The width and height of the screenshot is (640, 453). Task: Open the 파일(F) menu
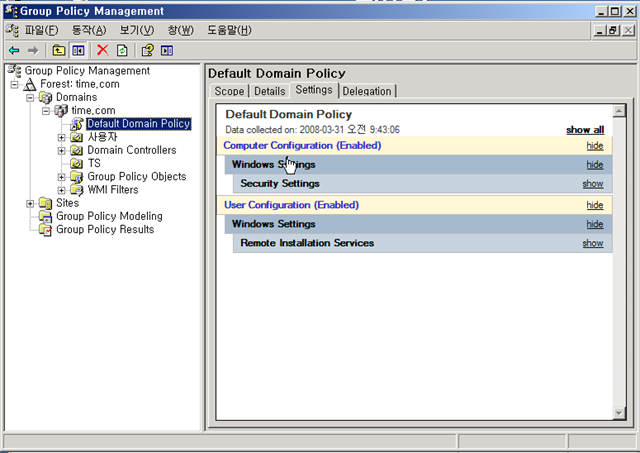42,30
